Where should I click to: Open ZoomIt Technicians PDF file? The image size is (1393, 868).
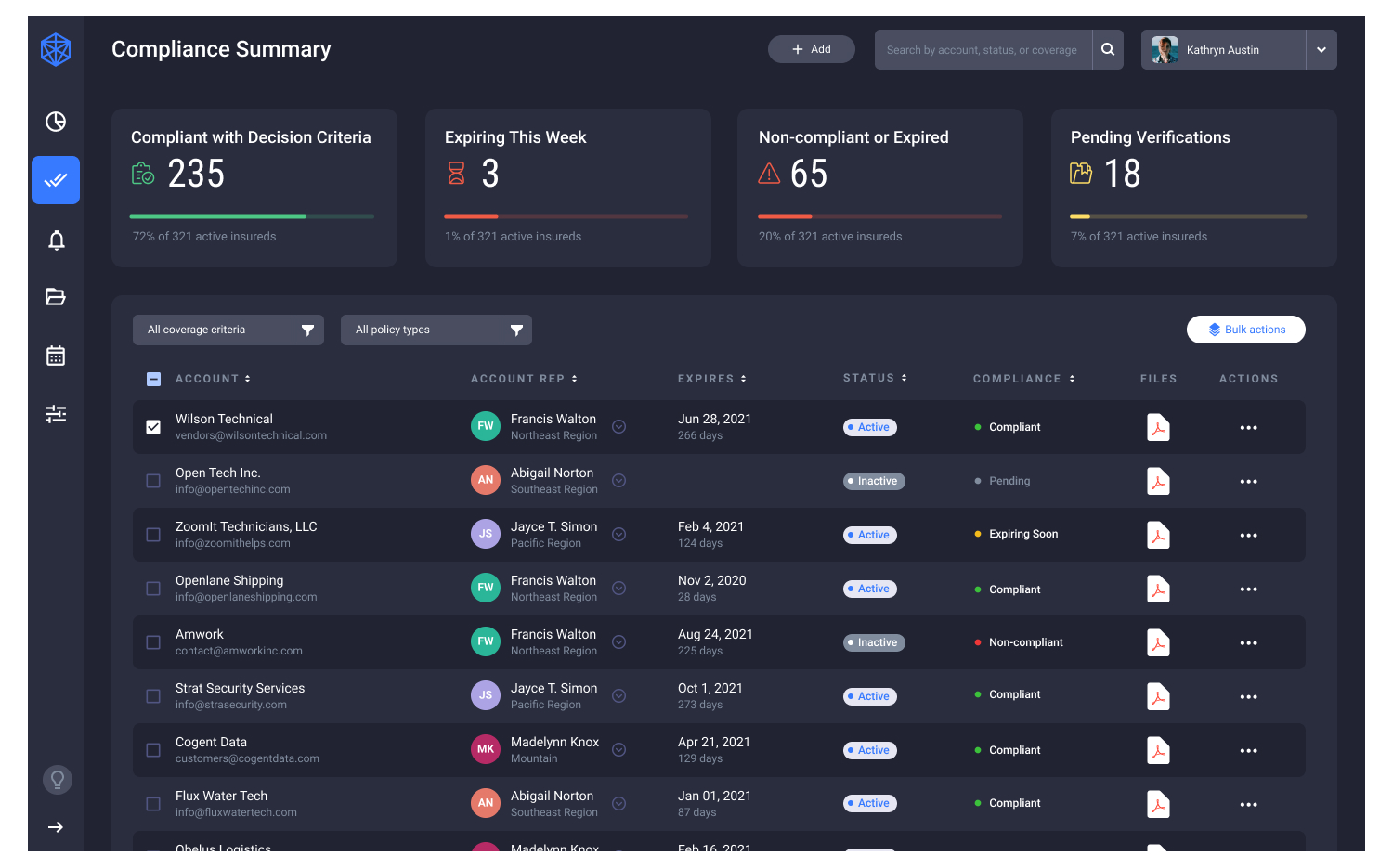coord(1158,536)
